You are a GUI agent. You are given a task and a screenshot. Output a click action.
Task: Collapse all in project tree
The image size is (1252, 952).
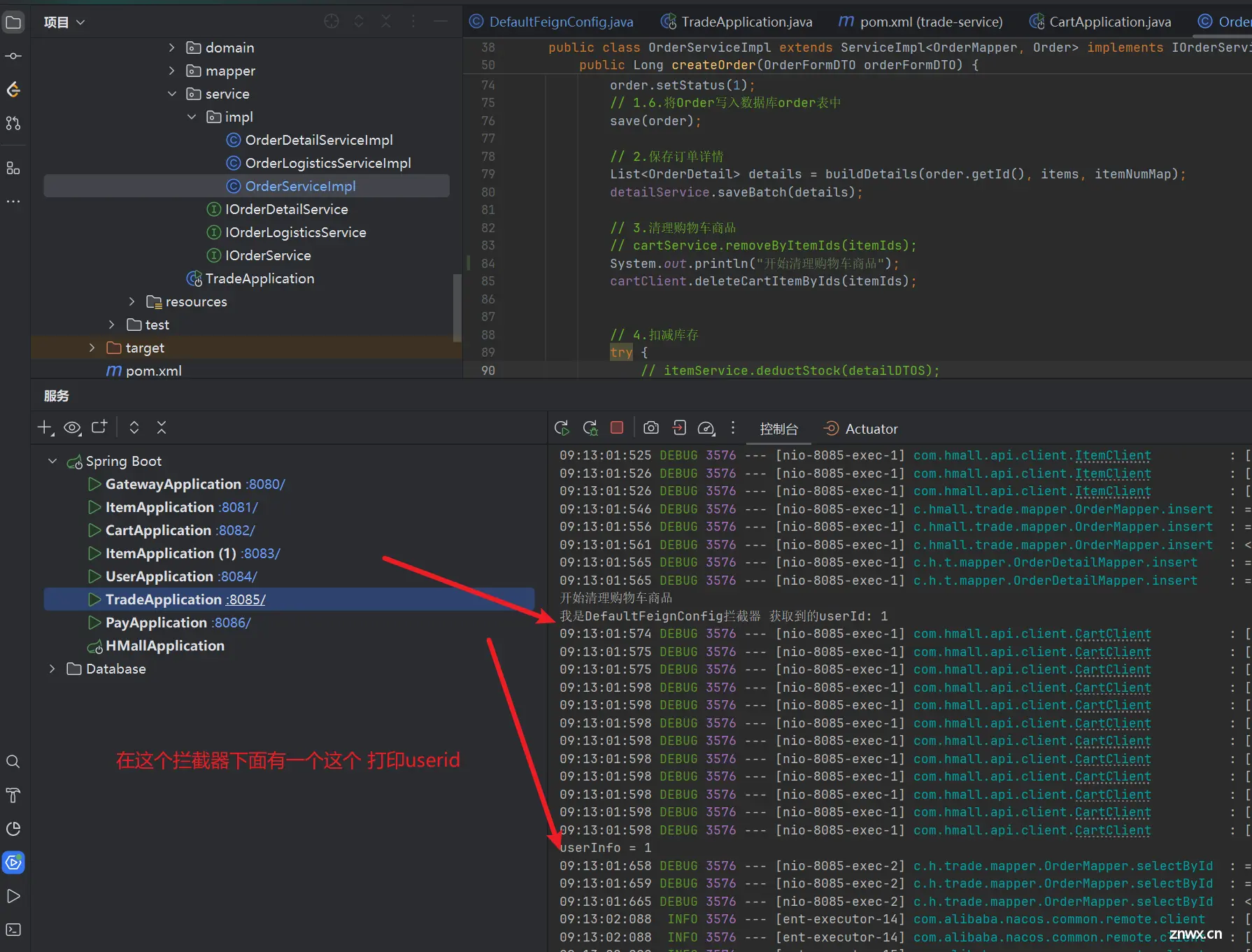point(386,22)
